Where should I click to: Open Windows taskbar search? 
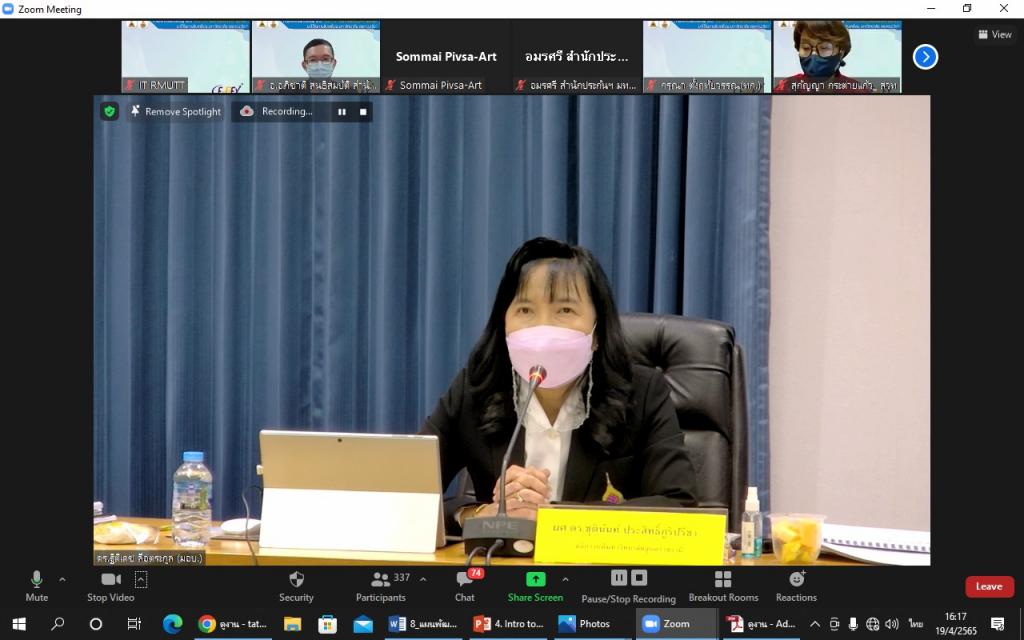click(x=57, y=624)
